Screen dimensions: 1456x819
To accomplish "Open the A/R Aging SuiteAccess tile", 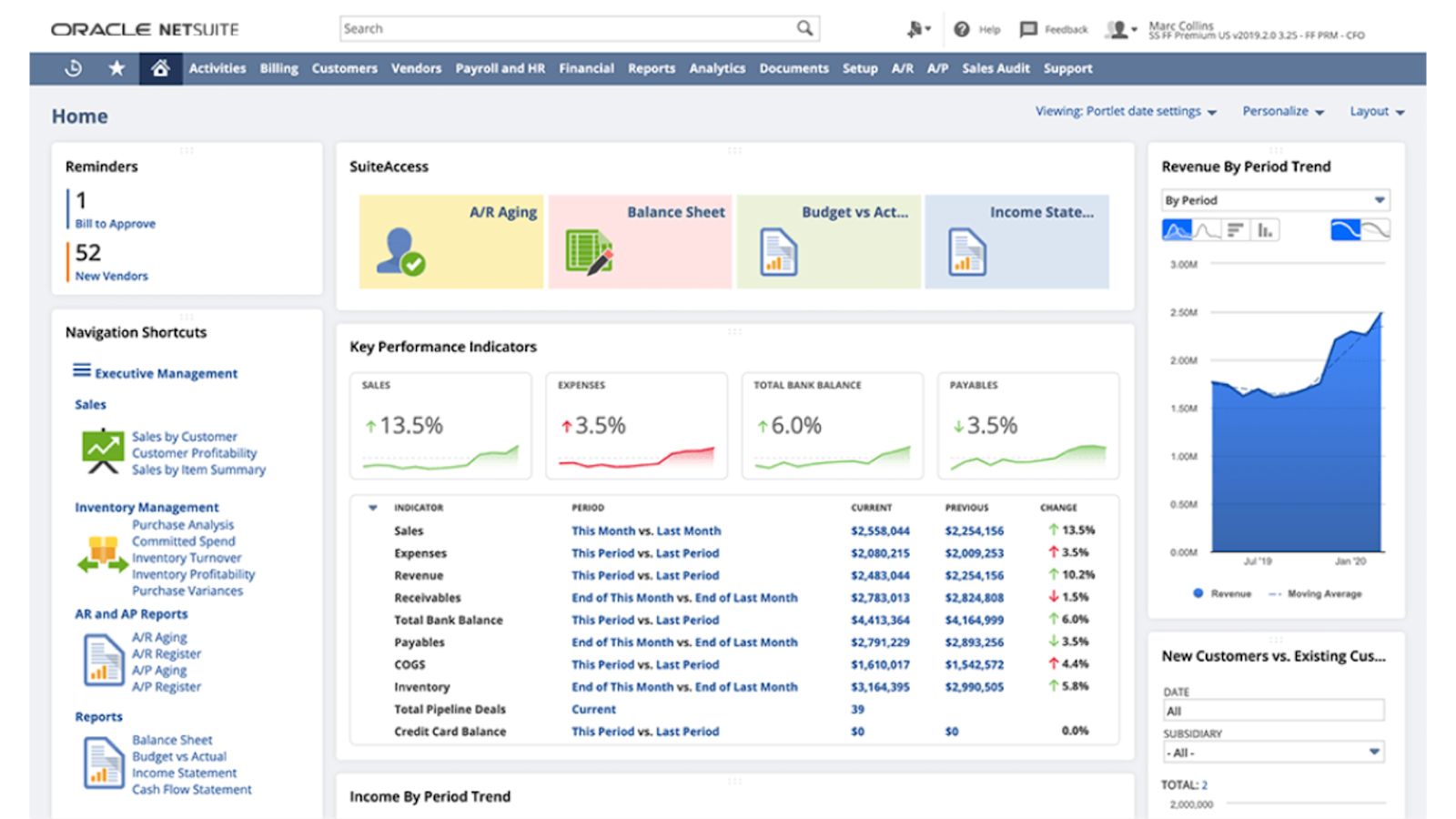I will 450,240.
